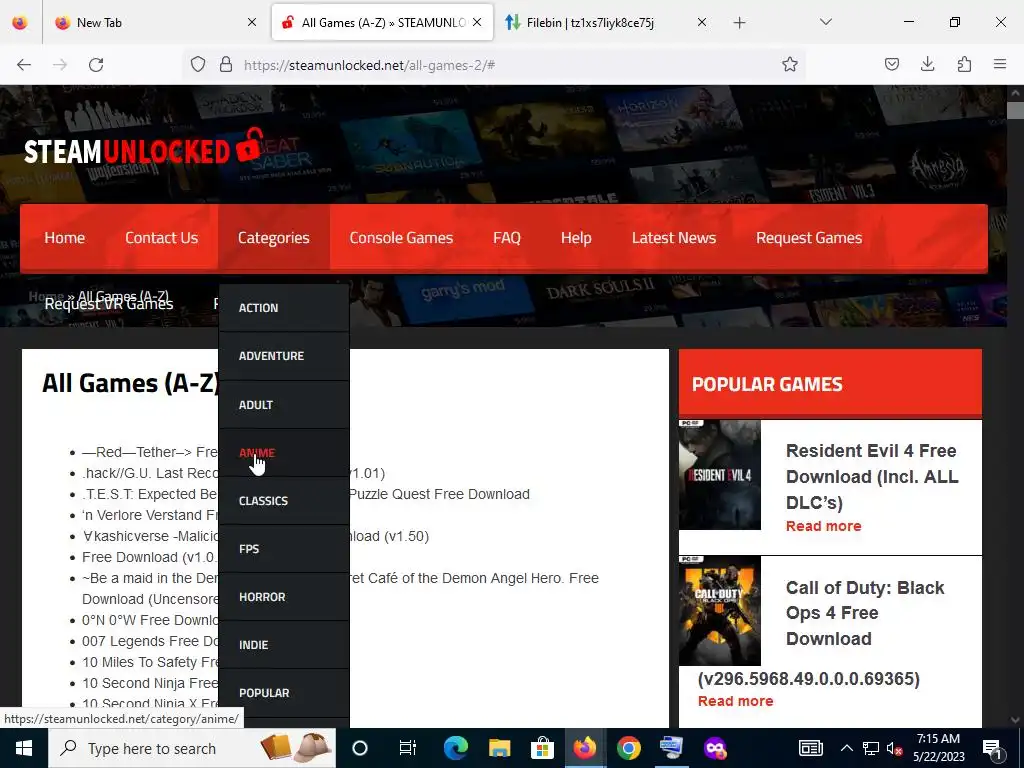Bookmark this page with star icon
Image resolution: width=1024 pixels, height=768 pixels.
click(x=790, y=65)
